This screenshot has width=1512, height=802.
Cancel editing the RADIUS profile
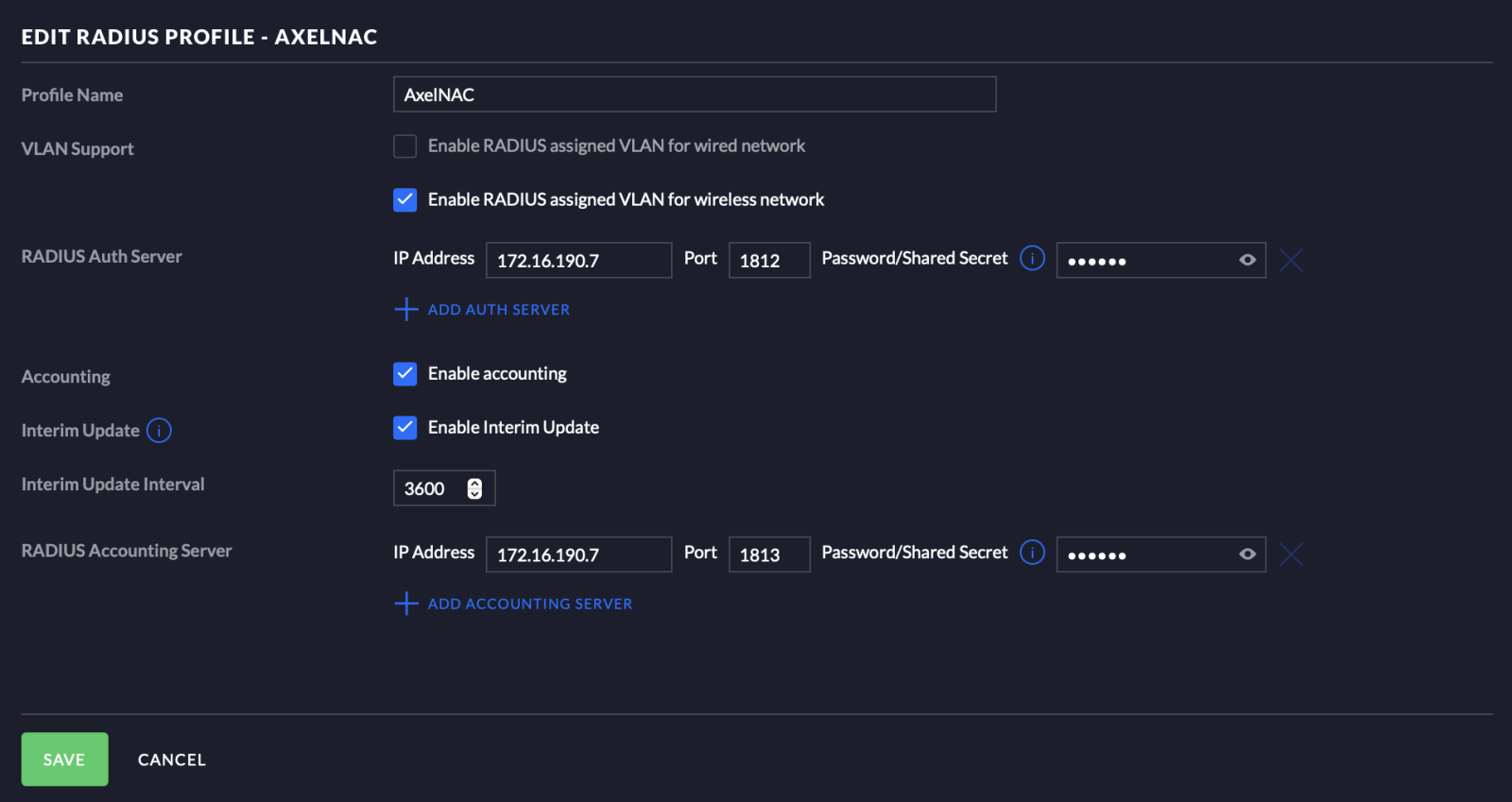[x=171, y=759]
